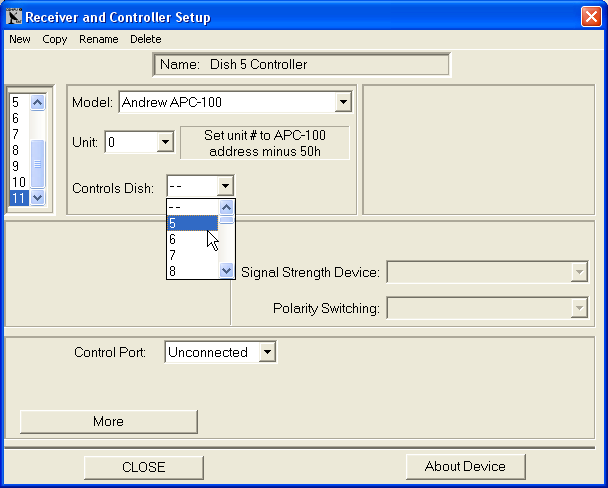Click the Name field Dish 5 Controller
Viewport: 608px width, 488px height.
coord(302,65)
